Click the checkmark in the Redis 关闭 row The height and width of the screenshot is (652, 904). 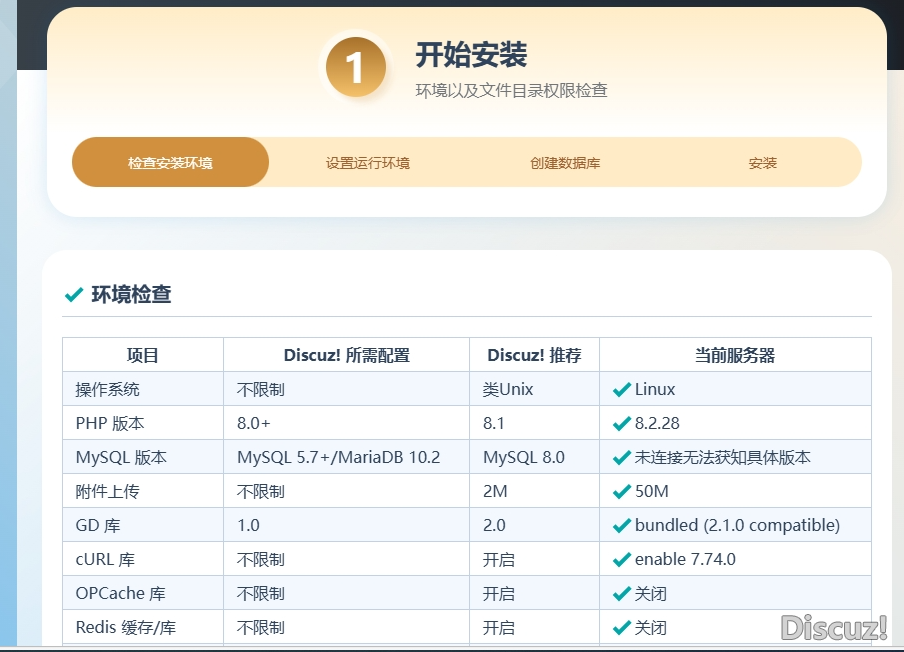pos(622,627)
